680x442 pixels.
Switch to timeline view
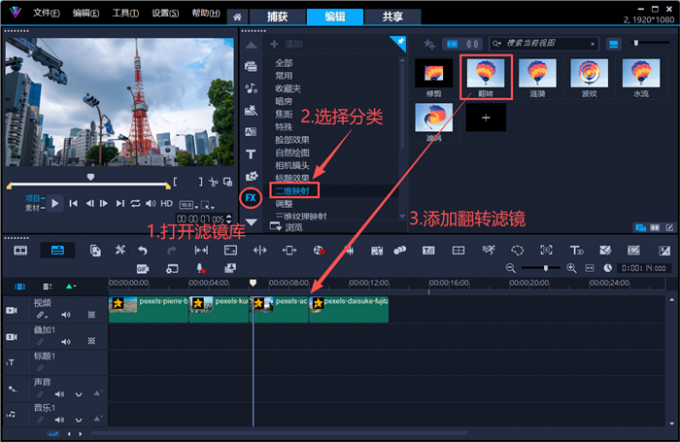point(57,250)
